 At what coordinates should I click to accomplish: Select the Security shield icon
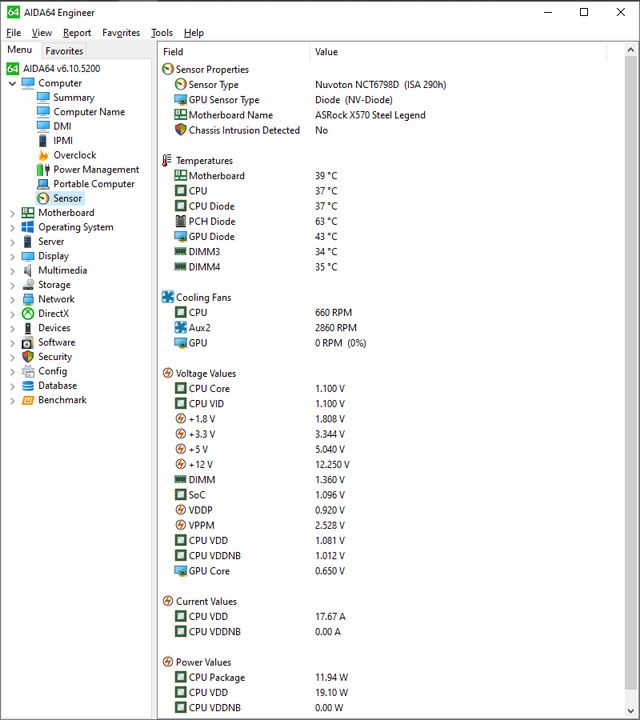(28, 357)
